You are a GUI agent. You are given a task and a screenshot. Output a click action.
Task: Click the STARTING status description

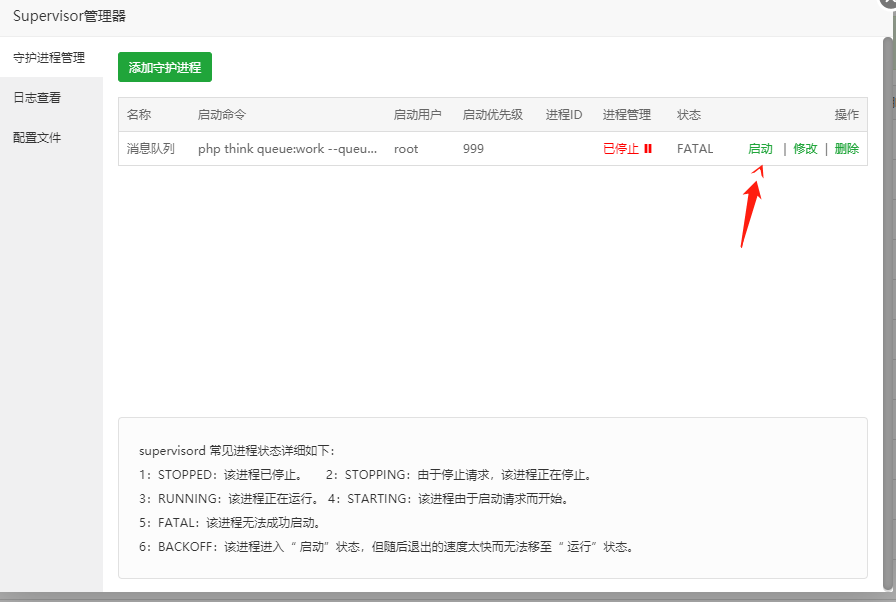pyautogui.click(x=449, y=499)
